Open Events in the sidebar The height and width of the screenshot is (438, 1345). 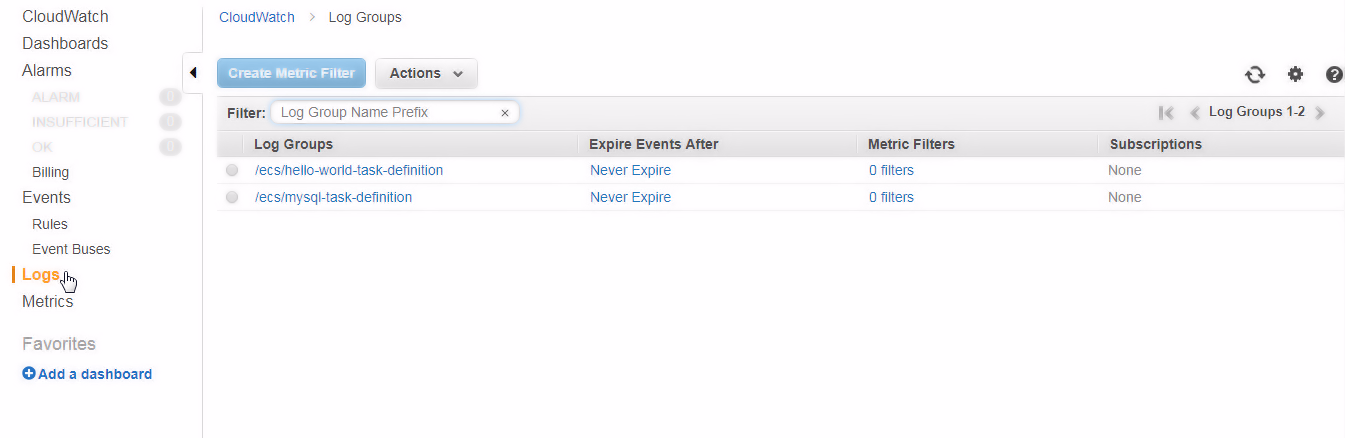(46, 197)
